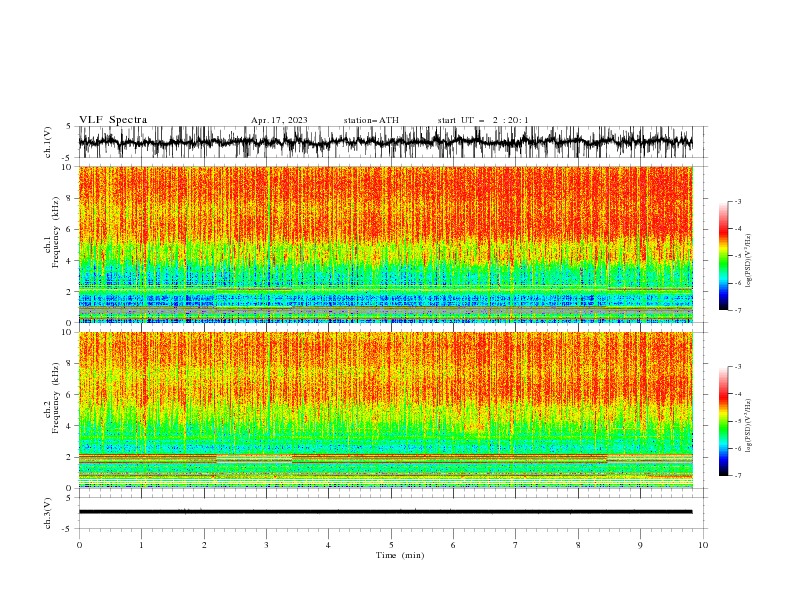Click the time axis tick label "9"

(640, 545)
